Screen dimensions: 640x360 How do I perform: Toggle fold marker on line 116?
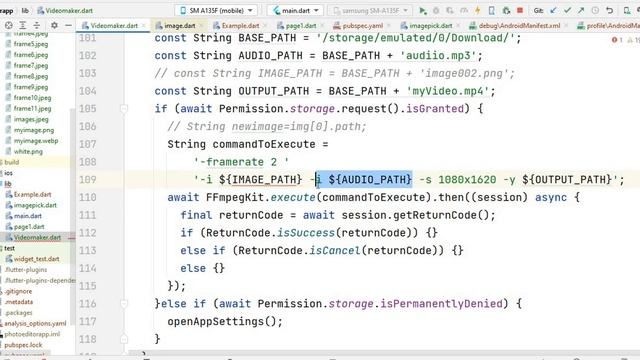pos(124,304)
